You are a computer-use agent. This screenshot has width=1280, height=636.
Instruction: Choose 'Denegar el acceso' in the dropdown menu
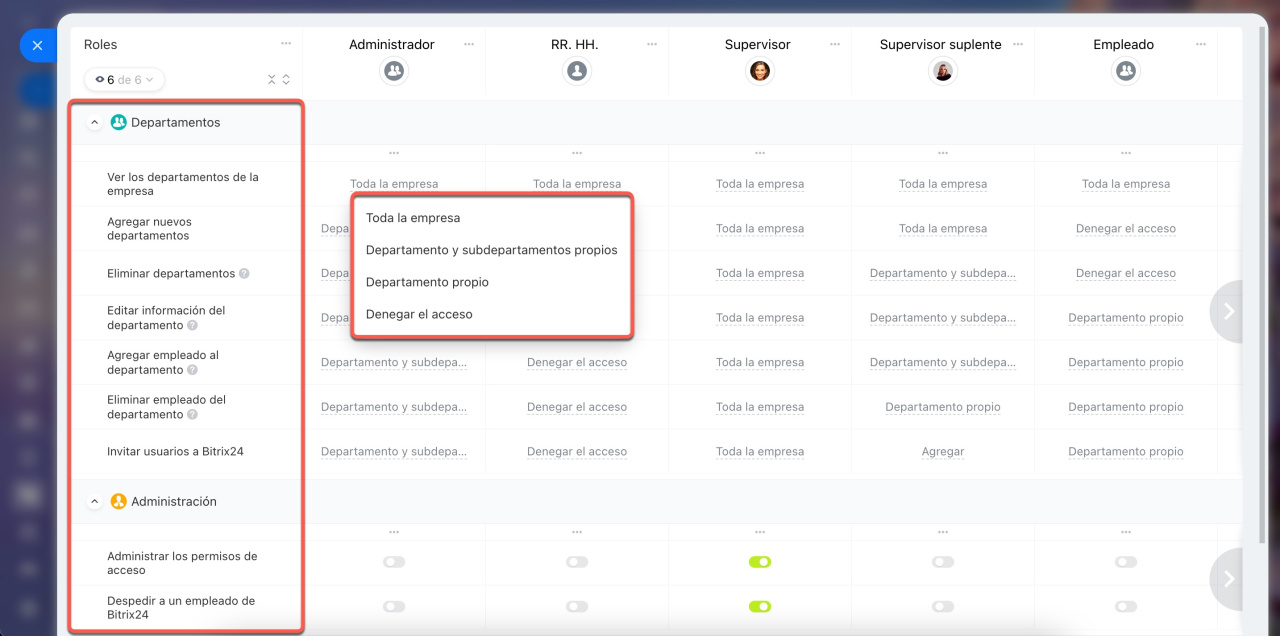click(419, 314)
